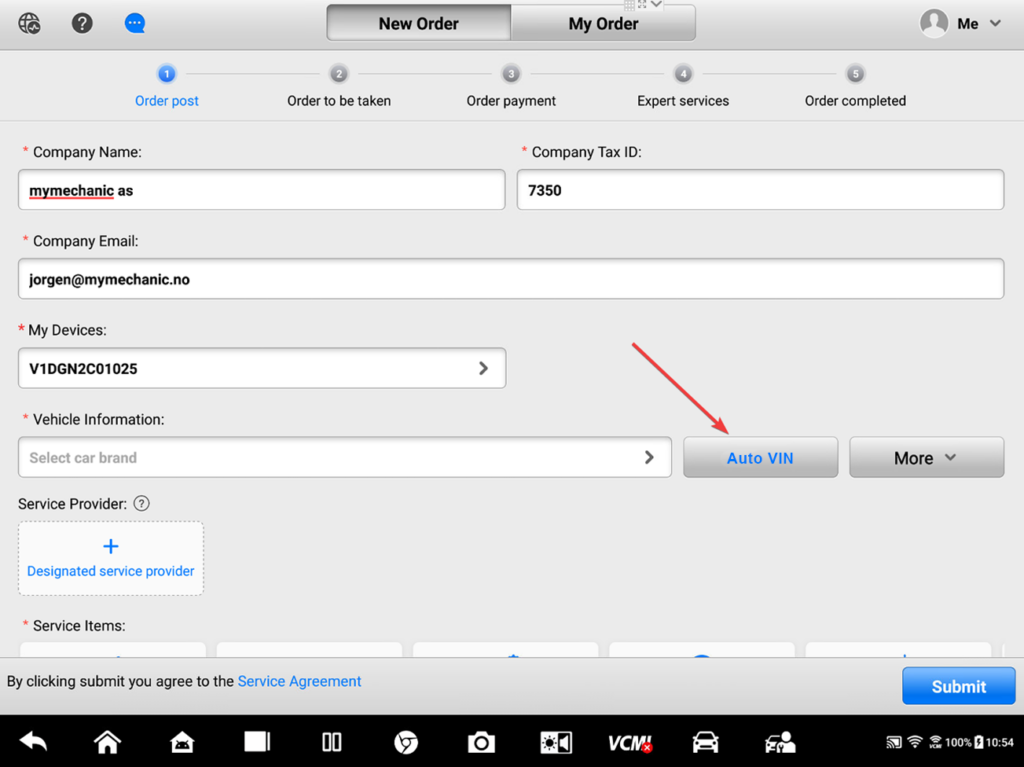Click the Wi-Fi status icon
This screenshot has width=1024, height=767.
point(915,742)
